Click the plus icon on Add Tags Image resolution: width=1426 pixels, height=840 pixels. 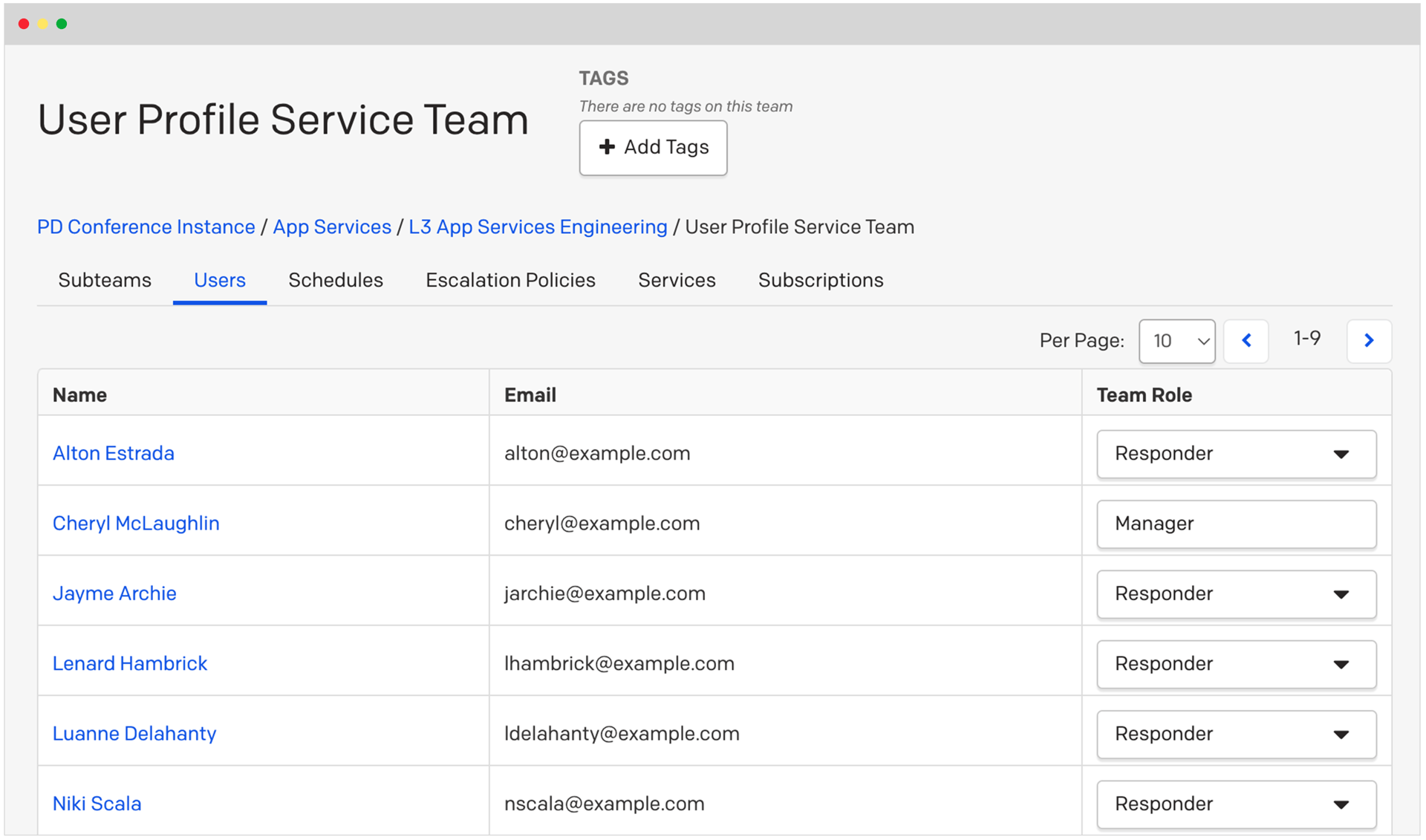(607, 147)
